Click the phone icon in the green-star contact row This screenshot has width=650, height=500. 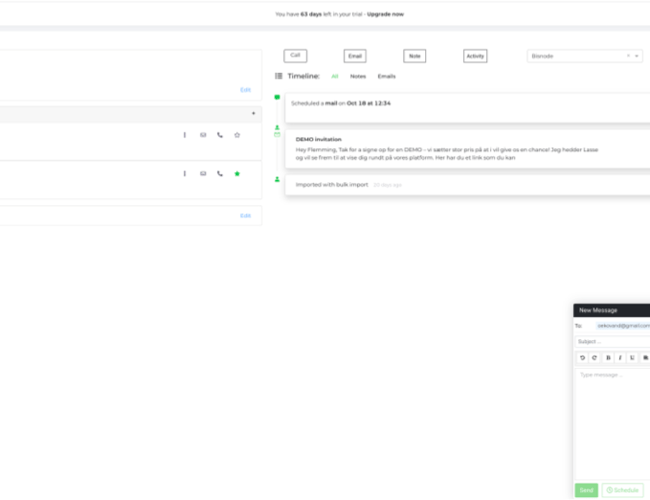pyautogui.click(x=220, y=173)
